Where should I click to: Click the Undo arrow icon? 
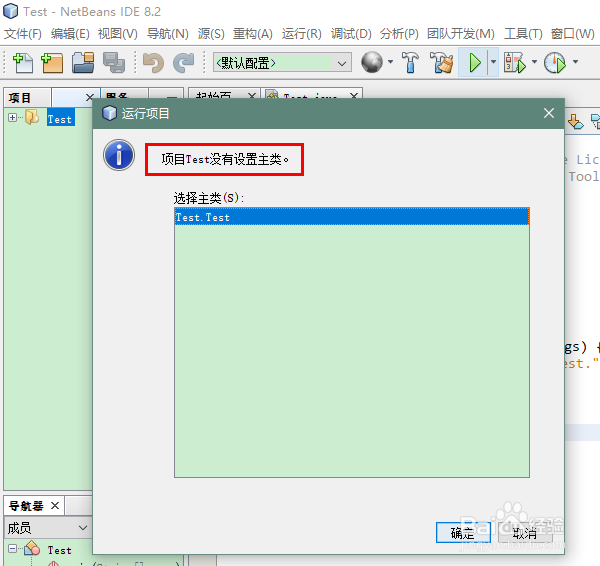(x=153, y=62)
